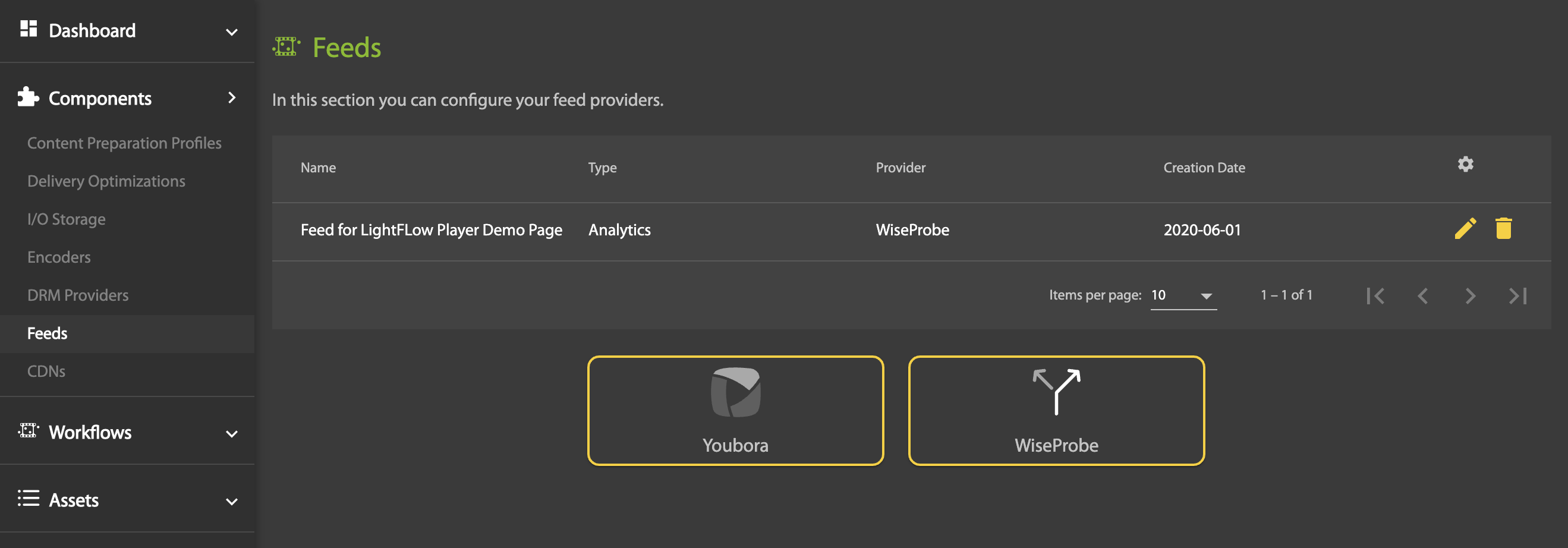Viewport: 1568px width, 548px height.
Task: Jump to the last page
Action: pyautogui.click(x=1517, y=296)
